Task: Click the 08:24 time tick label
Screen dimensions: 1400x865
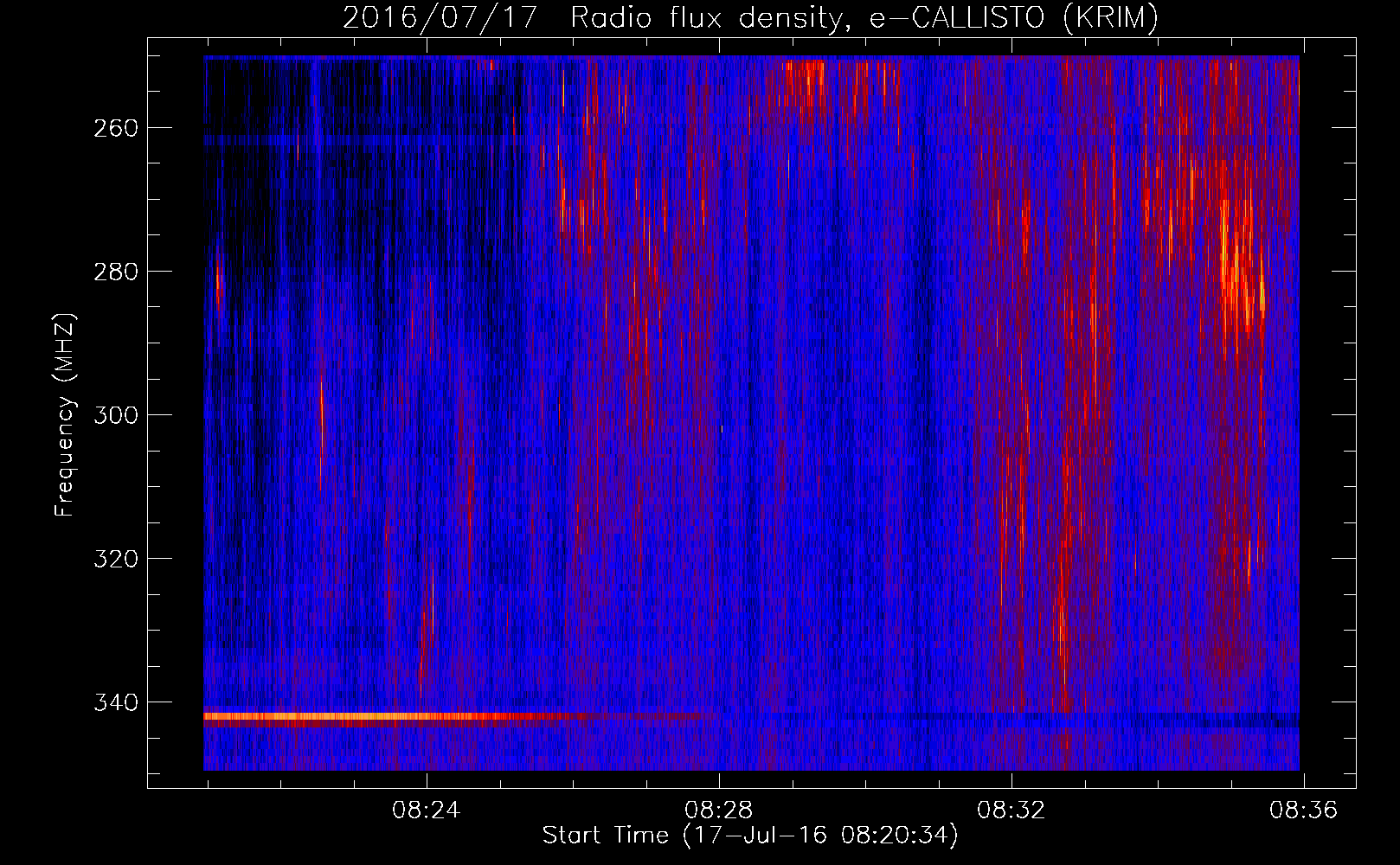Action: pos(426,811)
